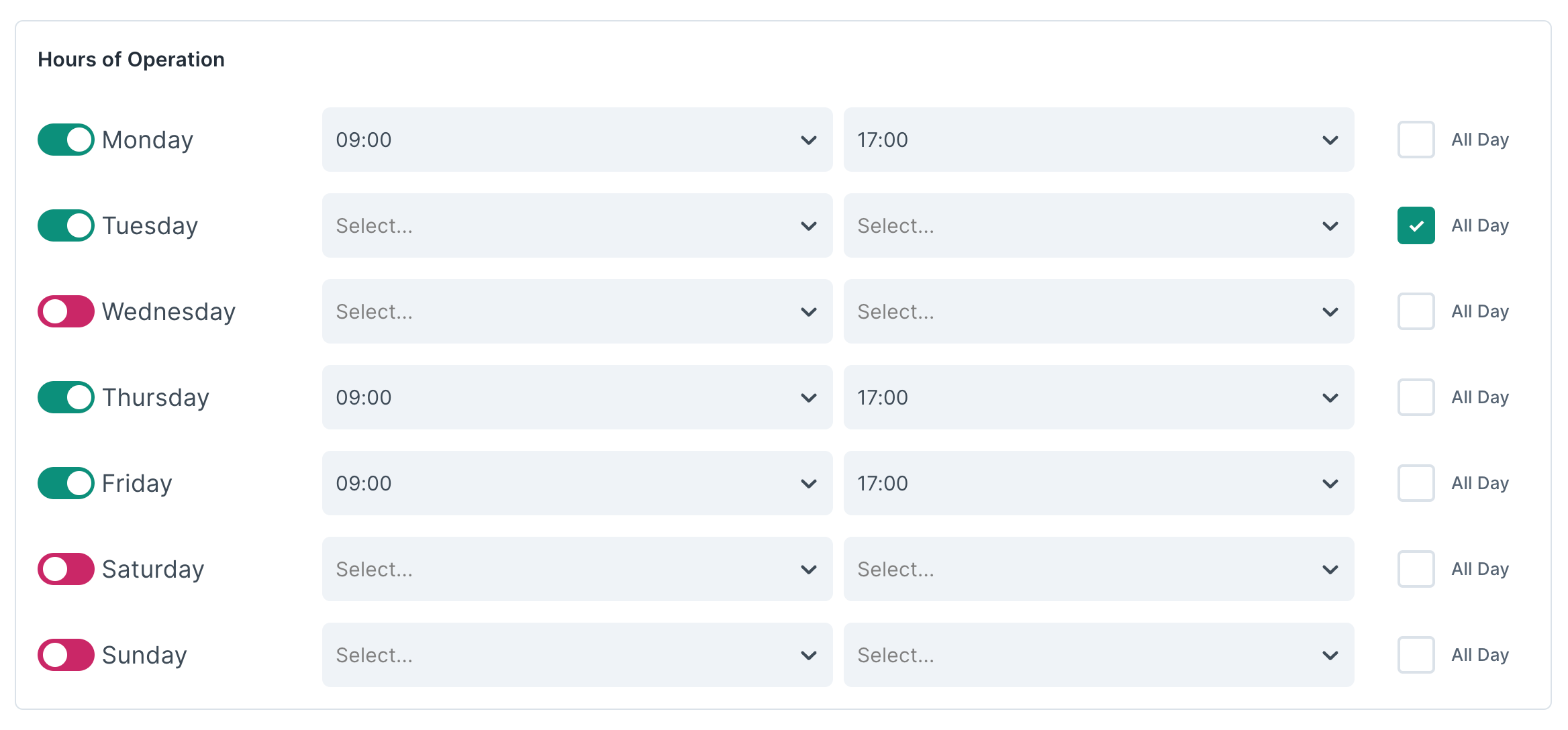Click the Hours of Operation heading
1568x730 pixels.
coord(131,59)
